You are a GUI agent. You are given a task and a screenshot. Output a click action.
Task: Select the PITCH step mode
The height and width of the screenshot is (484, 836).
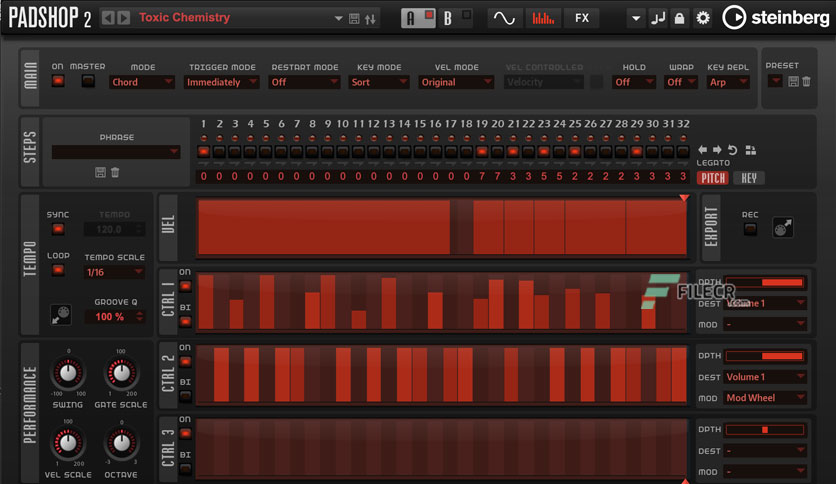point(713,178)
